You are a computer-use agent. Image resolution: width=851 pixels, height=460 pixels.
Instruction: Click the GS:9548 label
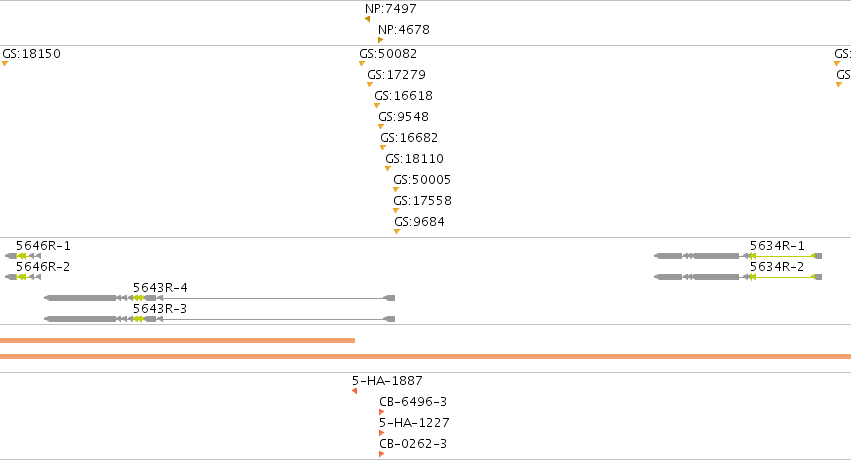(x=403, y=117)
